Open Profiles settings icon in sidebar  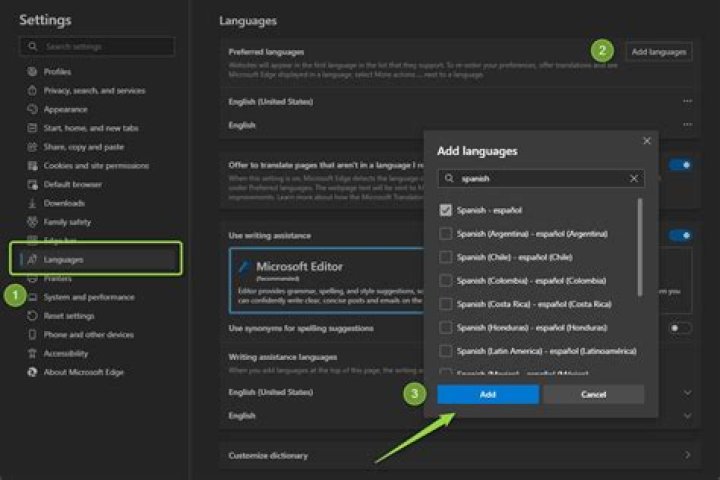(x=32, y=72)
